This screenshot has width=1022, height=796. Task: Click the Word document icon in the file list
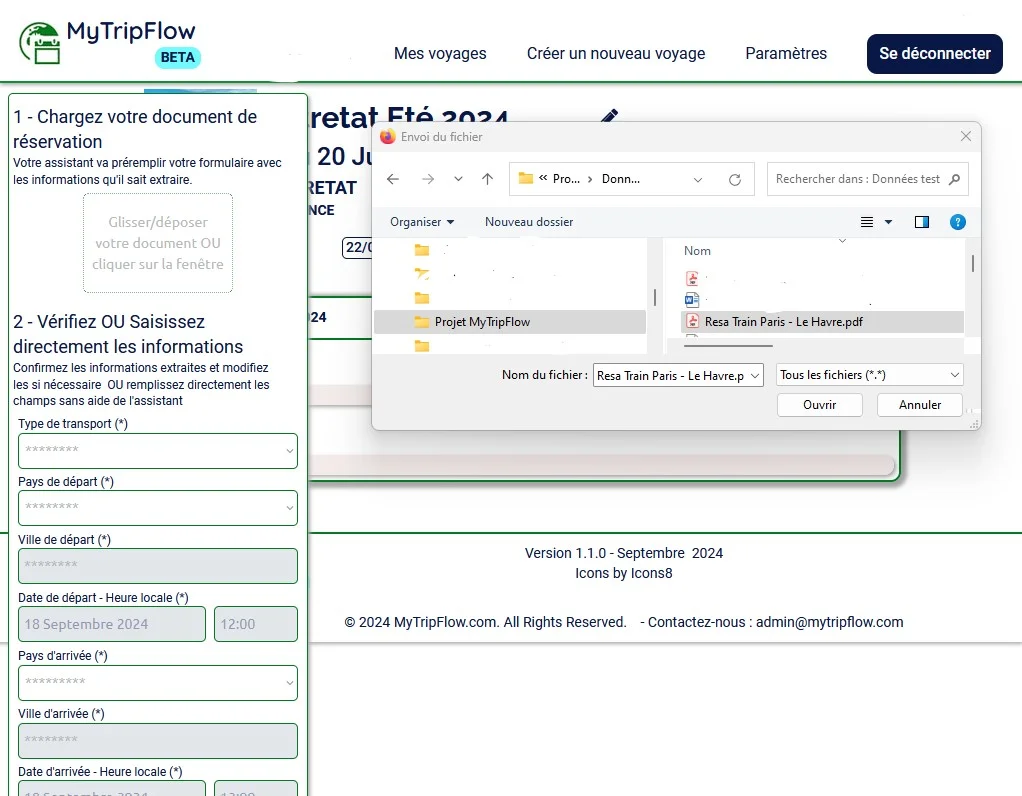coord(692,298)
